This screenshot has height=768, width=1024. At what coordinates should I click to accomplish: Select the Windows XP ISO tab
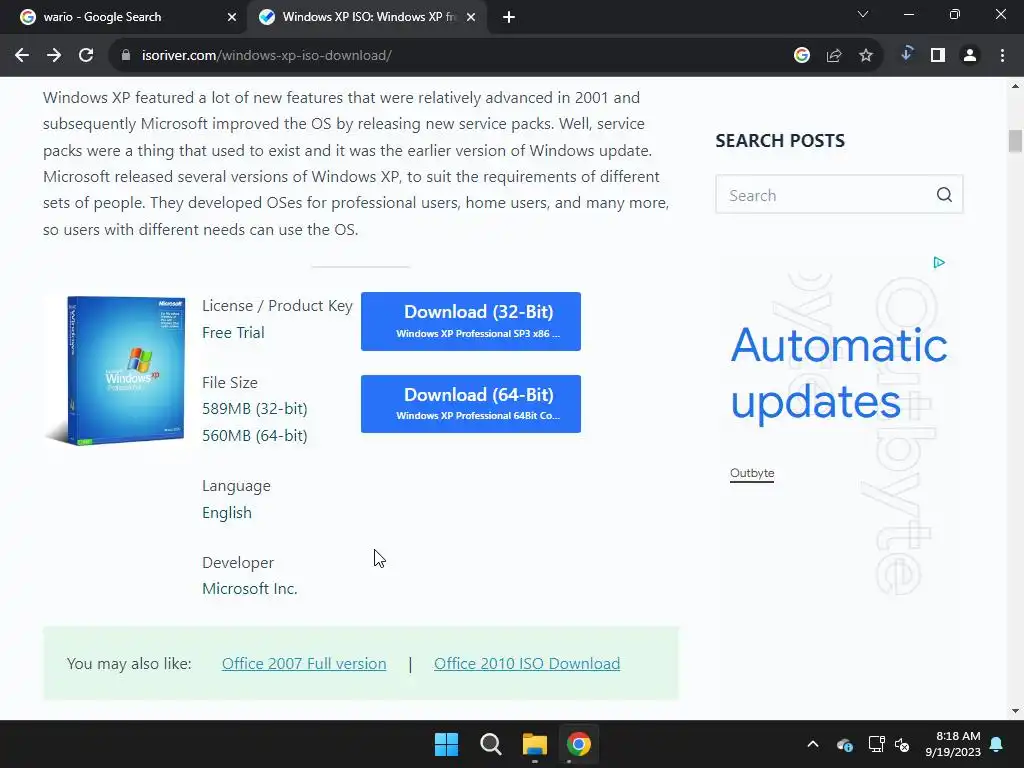tap(367, 17)
